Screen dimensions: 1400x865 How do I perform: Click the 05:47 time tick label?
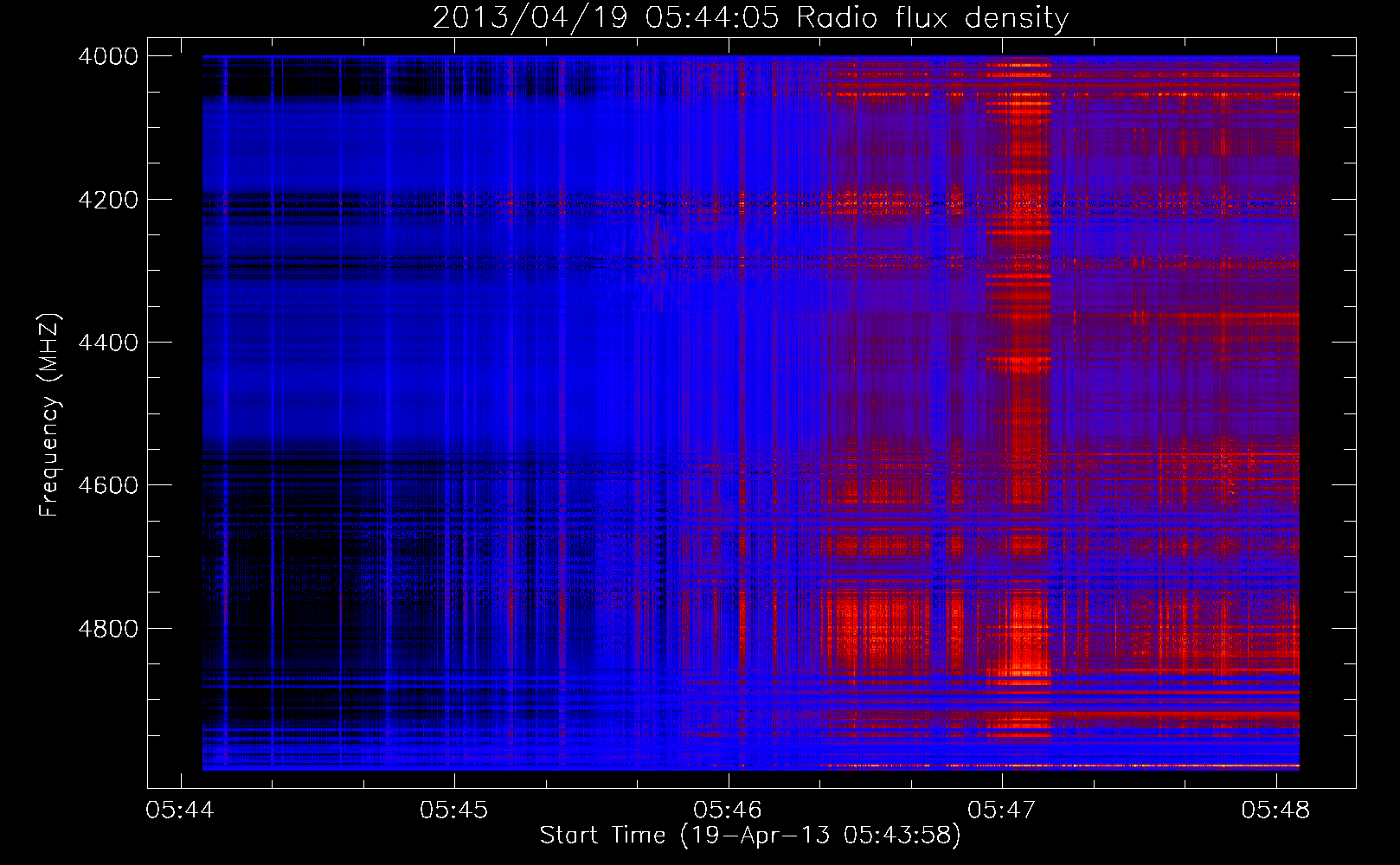[1001, 811]
